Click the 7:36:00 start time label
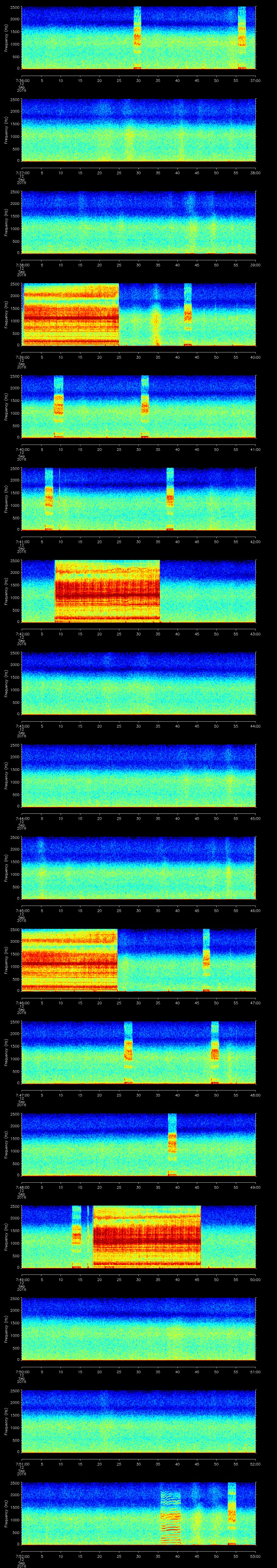 (22, 80)
